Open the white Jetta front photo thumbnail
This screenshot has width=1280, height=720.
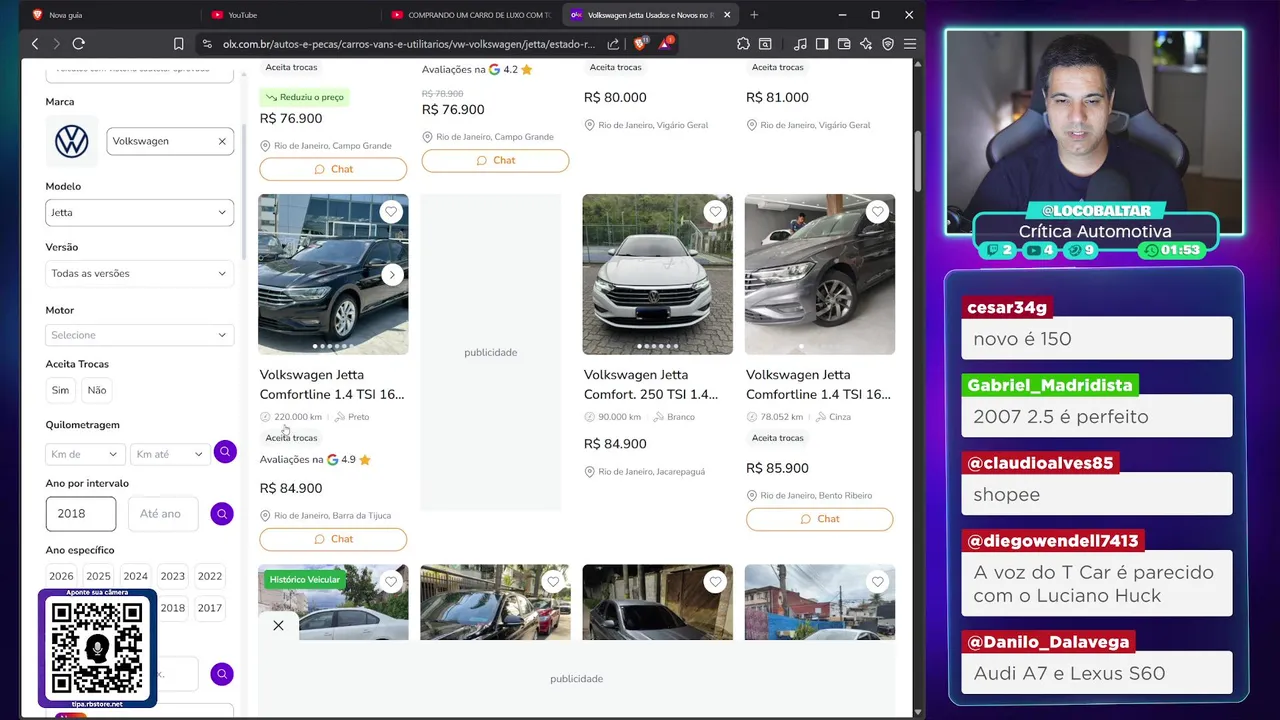pos(657,274)
